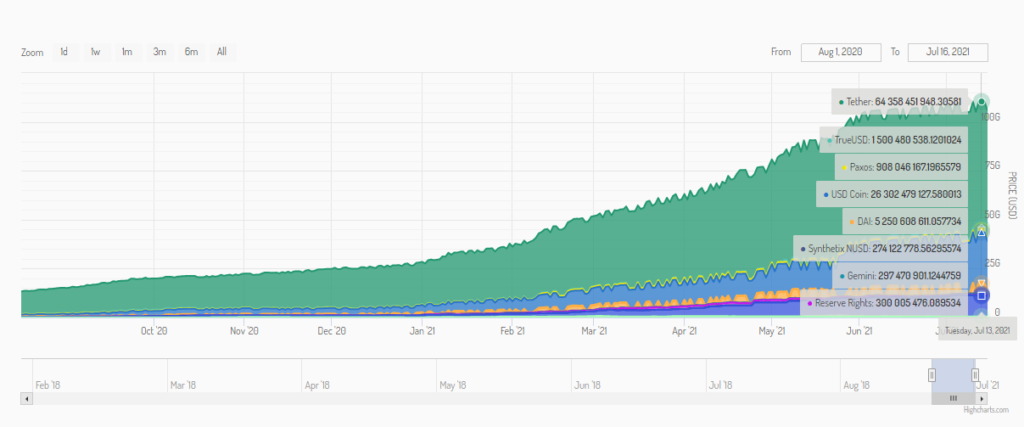Click the May '21 x-axis label

[771, 331]
